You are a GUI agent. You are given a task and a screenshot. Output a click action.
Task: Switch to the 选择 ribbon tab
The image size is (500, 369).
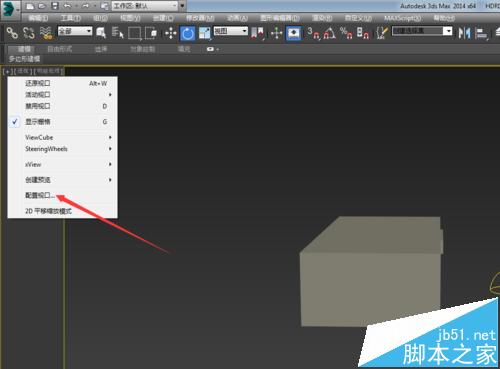[101, 49]
